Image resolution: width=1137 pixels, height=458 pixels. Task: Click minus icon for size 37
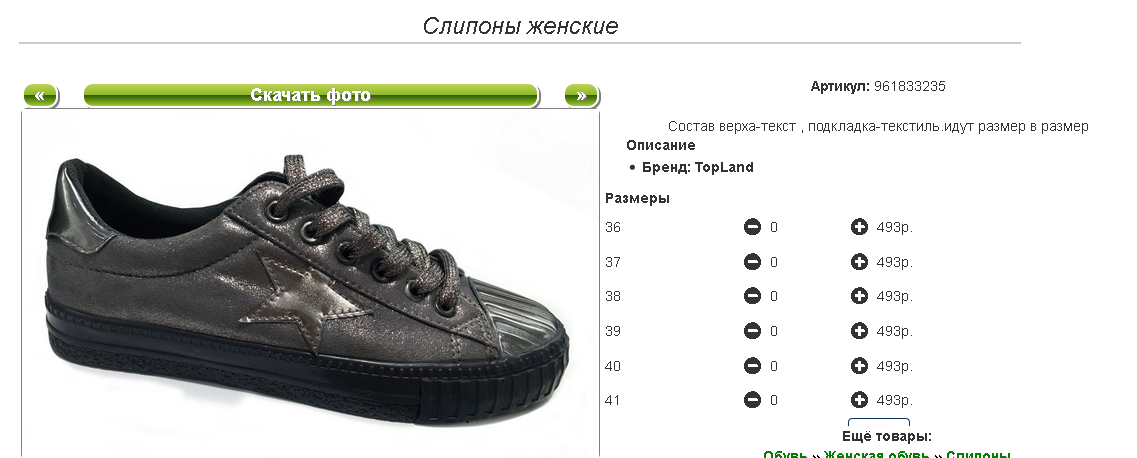752,262
